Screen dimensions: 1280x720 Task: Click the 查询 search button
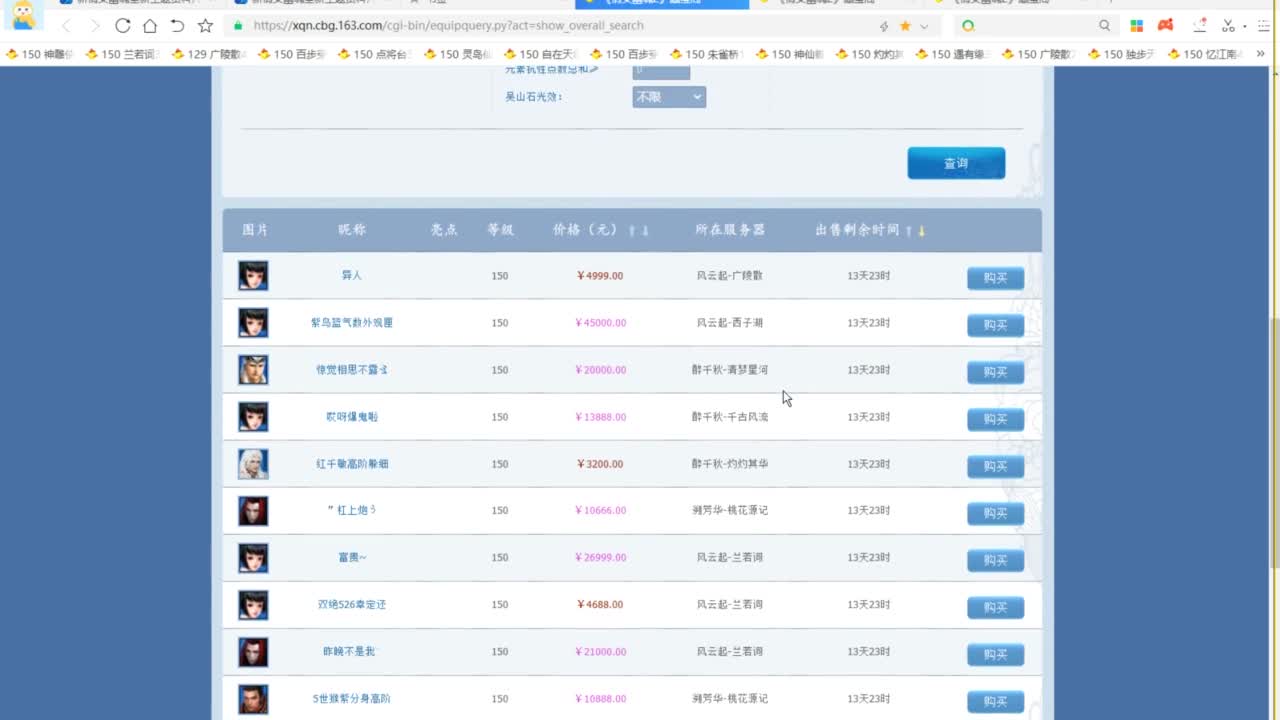click(x=956, y=163)
